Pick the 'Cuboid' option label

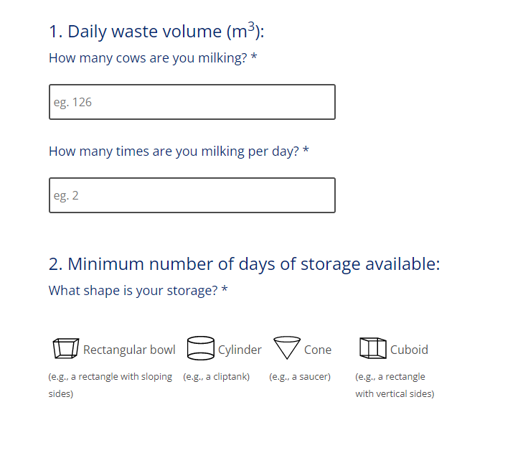tap(409, 350)
